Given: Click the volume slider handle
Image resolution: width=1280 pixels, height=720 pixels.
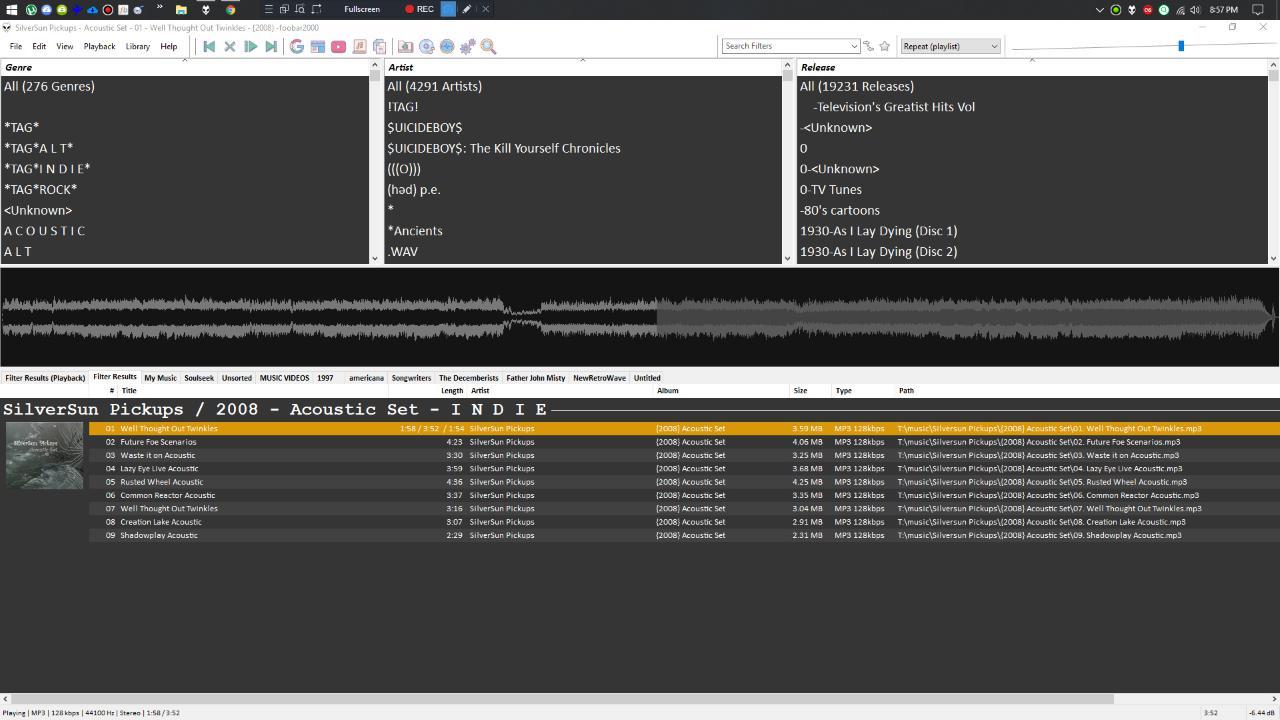Looking at the screenshot, I should click(x=1181, y=46).
